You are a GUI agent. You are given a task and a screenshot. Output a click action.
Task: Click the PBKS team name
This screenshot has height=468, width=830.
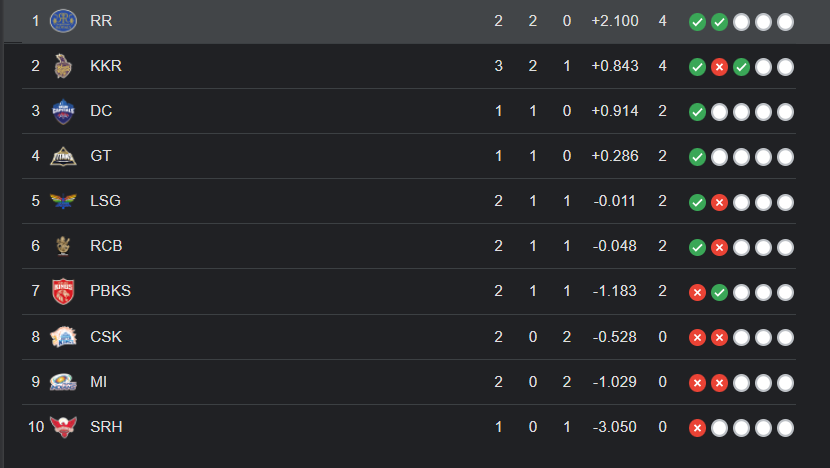110,291
